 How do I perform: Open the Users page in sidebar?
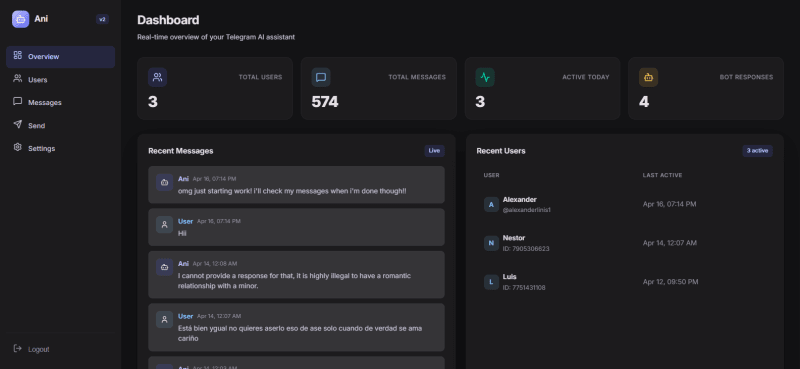coord(61,80)
